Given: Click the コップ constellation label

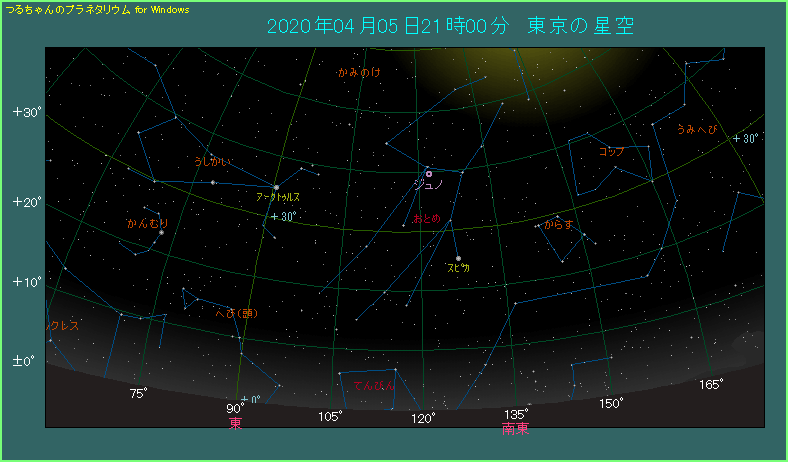Looking at the screenshot, I should point(611,151).
